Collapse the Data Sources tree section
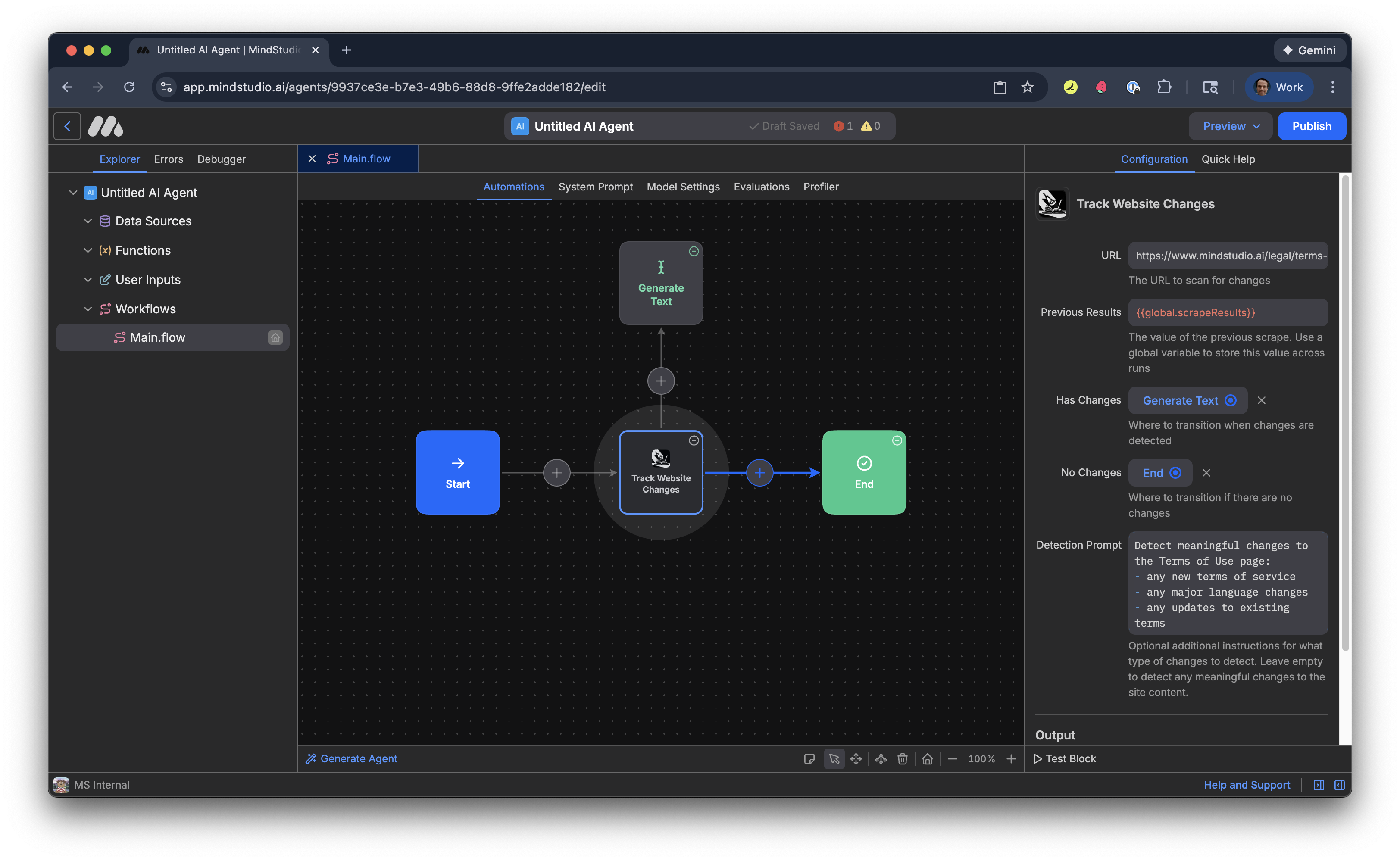Image resolution: width=1400 pixels, height=861 pixels. click(x=87, y=221)
